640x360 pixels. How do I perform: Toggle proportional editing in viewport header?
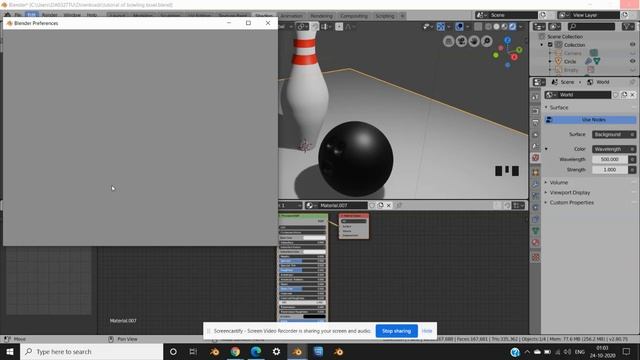coord(339,27)
